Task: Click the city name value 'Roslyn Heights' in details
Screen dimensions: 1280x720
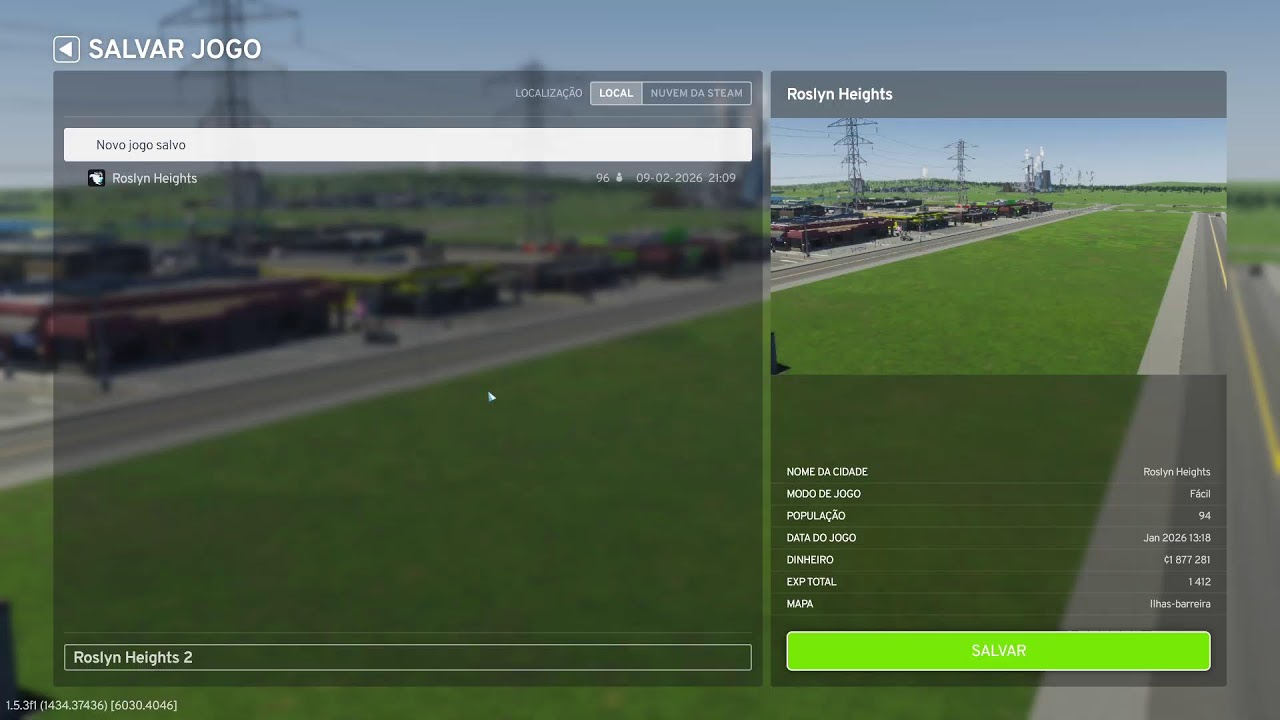Action: tap(1177, 472)
